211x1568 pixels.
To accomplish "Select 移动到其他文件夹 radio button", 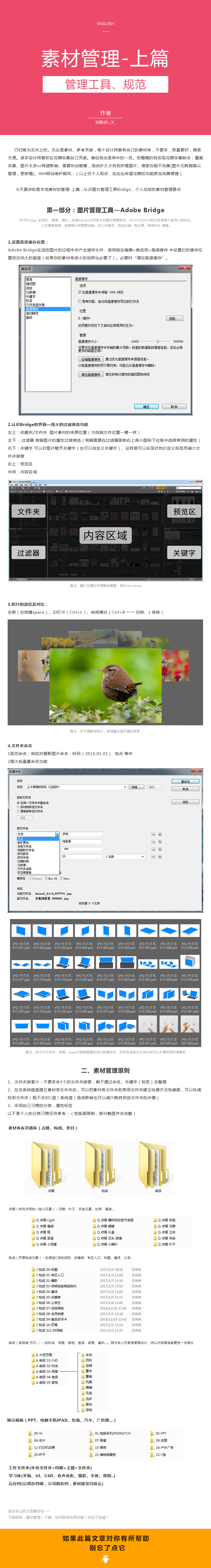I will pyautogui.click(x=18, y=807).
